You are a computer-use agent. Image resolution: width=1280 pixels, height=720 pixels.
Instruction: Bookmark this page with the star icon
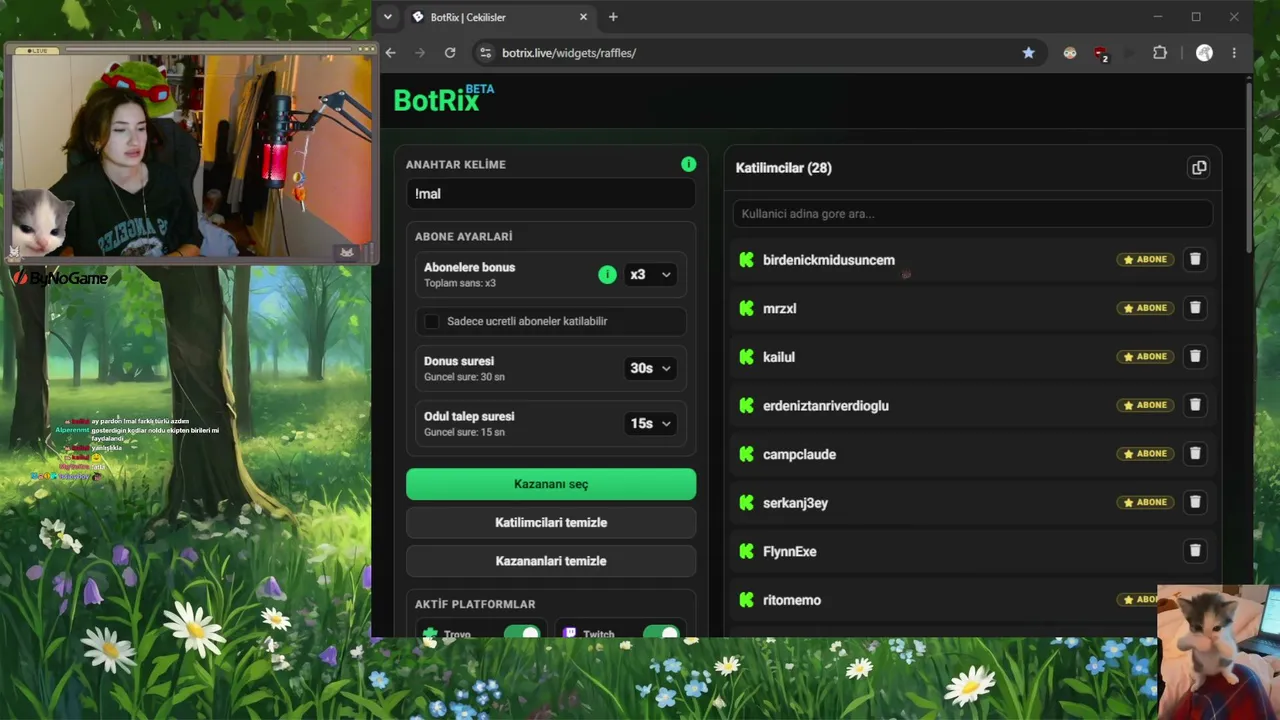tap(1028, 53)
